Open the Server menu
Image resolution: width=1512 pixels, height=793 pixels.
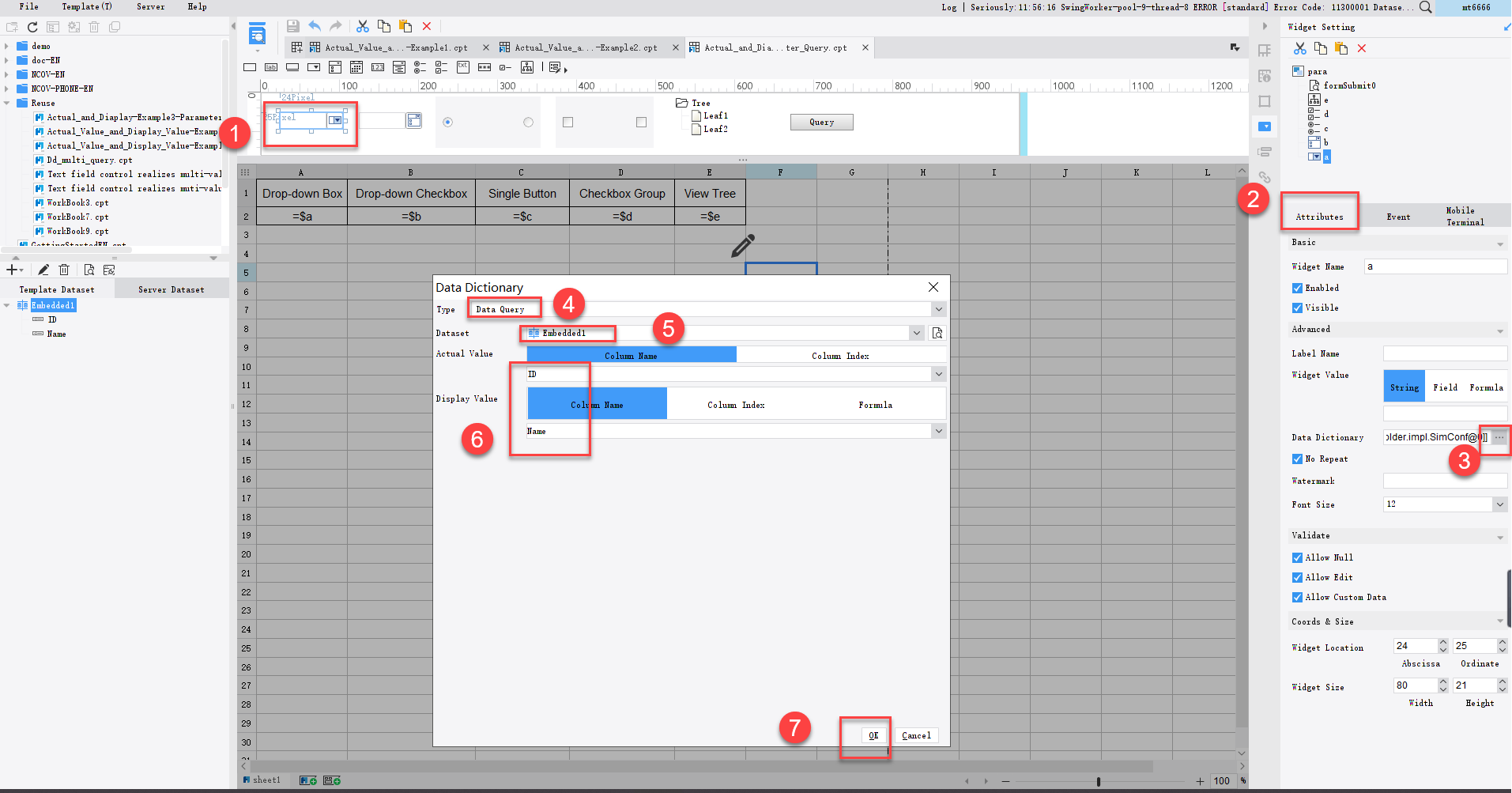(x=150, y=6)
